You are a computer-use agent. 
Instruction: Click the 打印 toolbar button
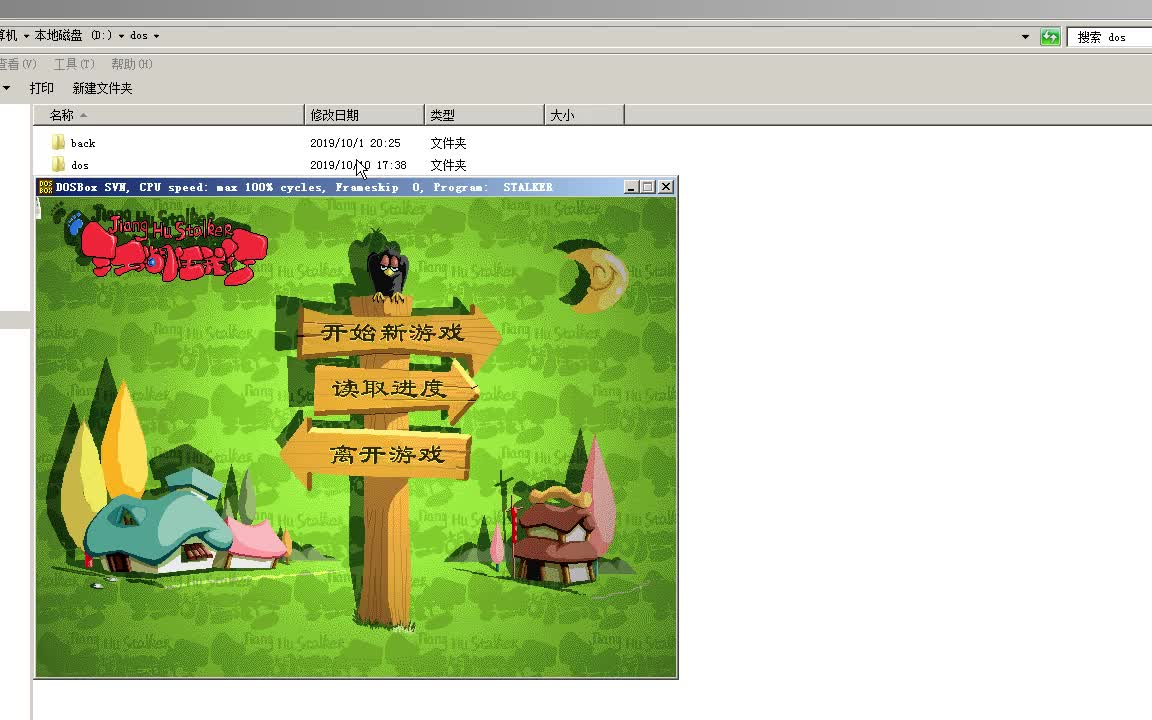[x=42, y=88]
